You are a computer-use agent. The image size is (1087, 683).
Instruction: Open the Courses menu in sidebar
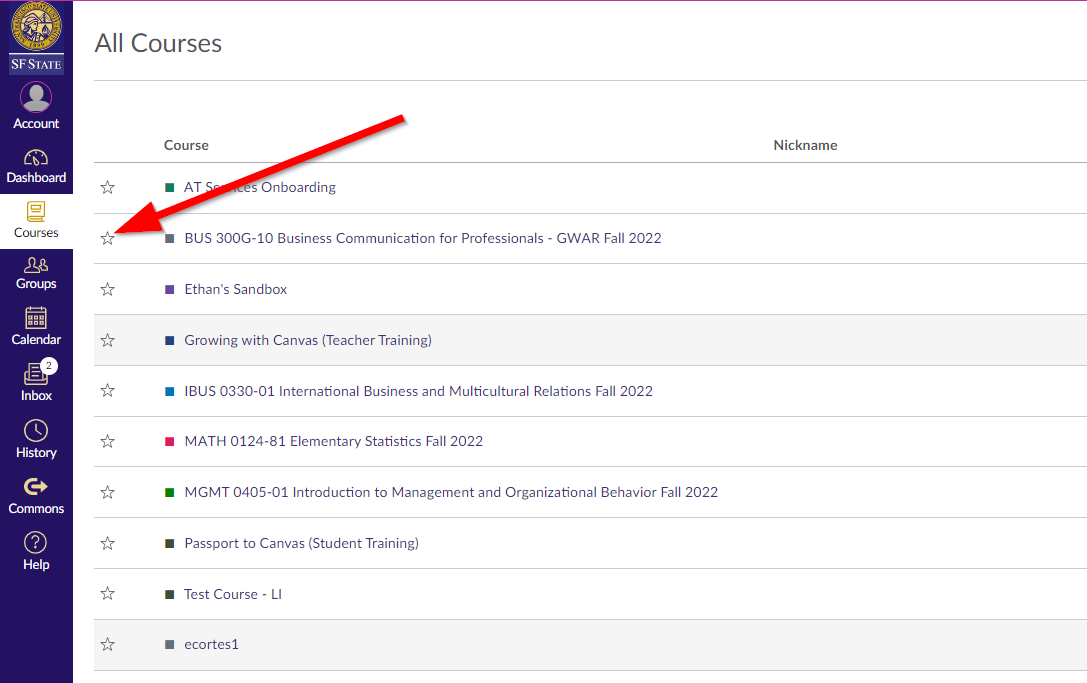click(x=36, y=220)
